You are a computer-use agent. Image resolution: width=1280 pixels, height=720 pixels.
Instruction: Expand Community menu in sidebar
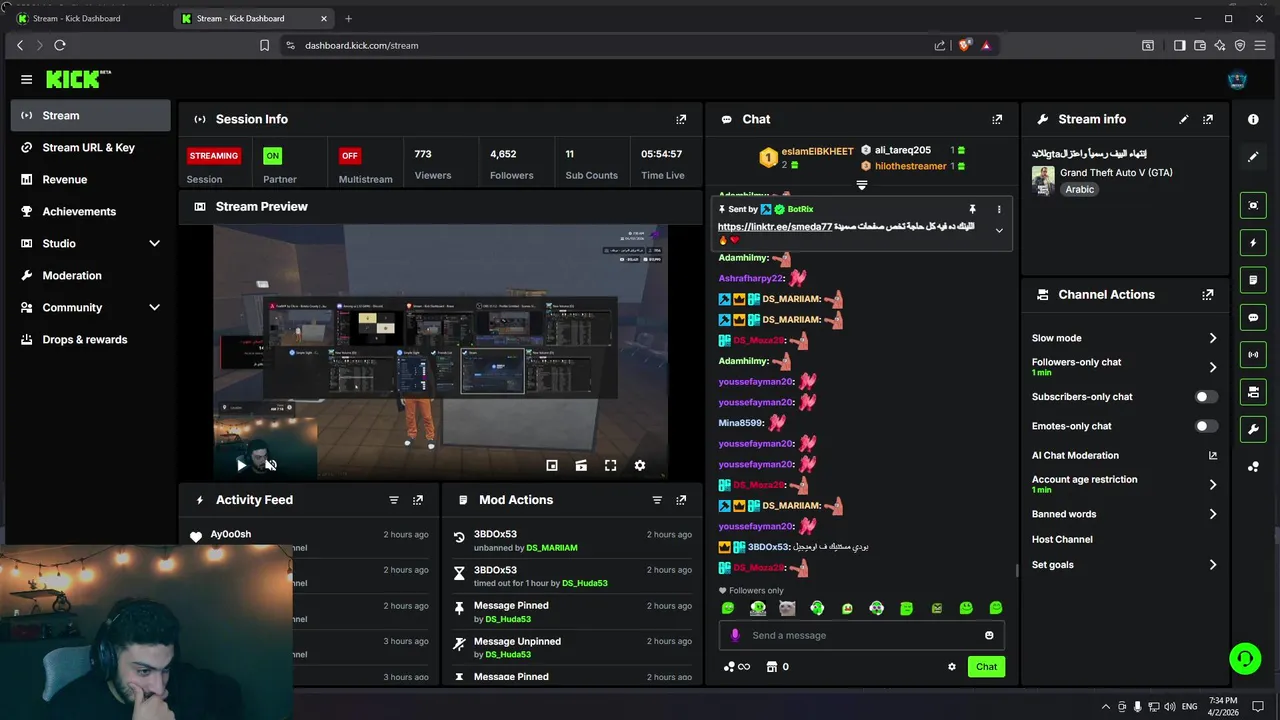coord(154,308)
